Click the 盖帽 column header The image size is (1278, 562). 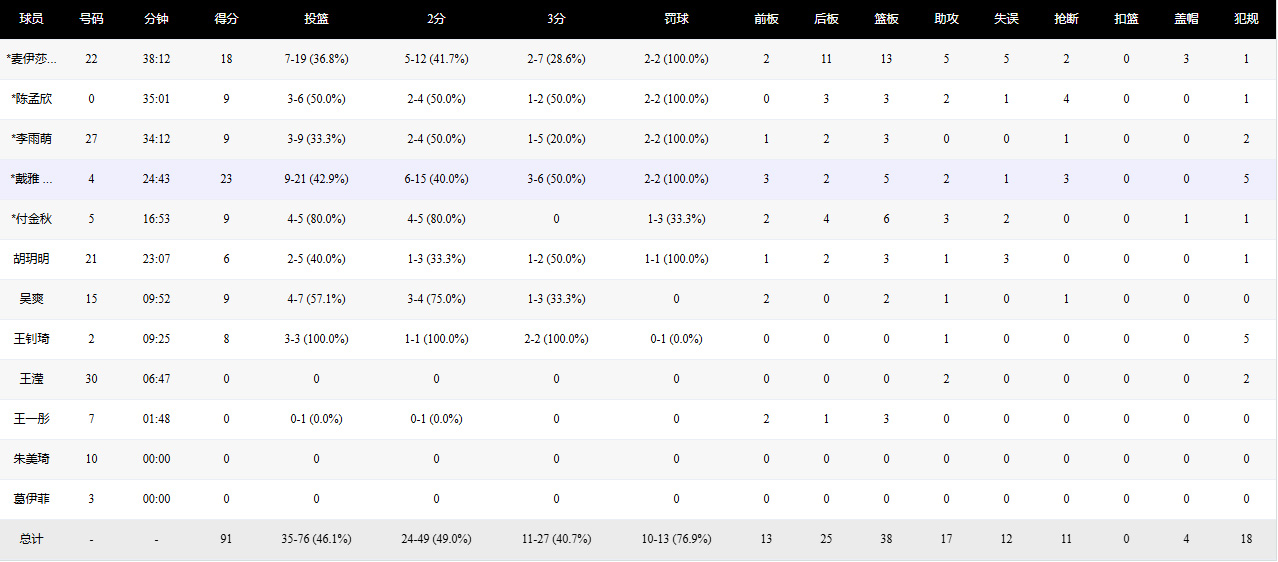pos(1186,19)
